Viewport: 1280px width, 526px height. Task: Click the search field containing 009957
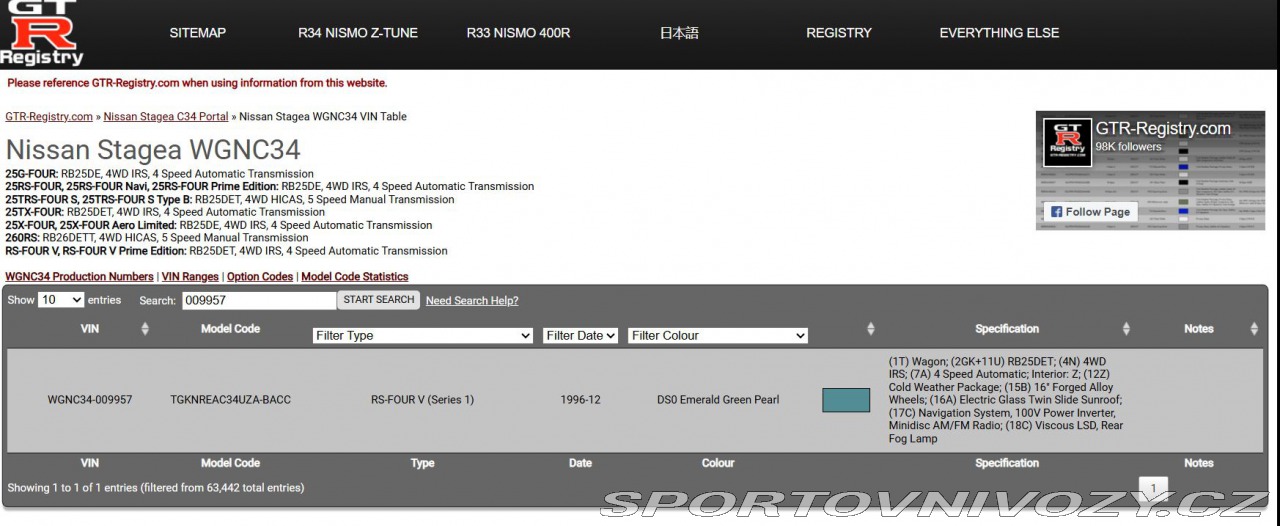(x=259, y=300)
